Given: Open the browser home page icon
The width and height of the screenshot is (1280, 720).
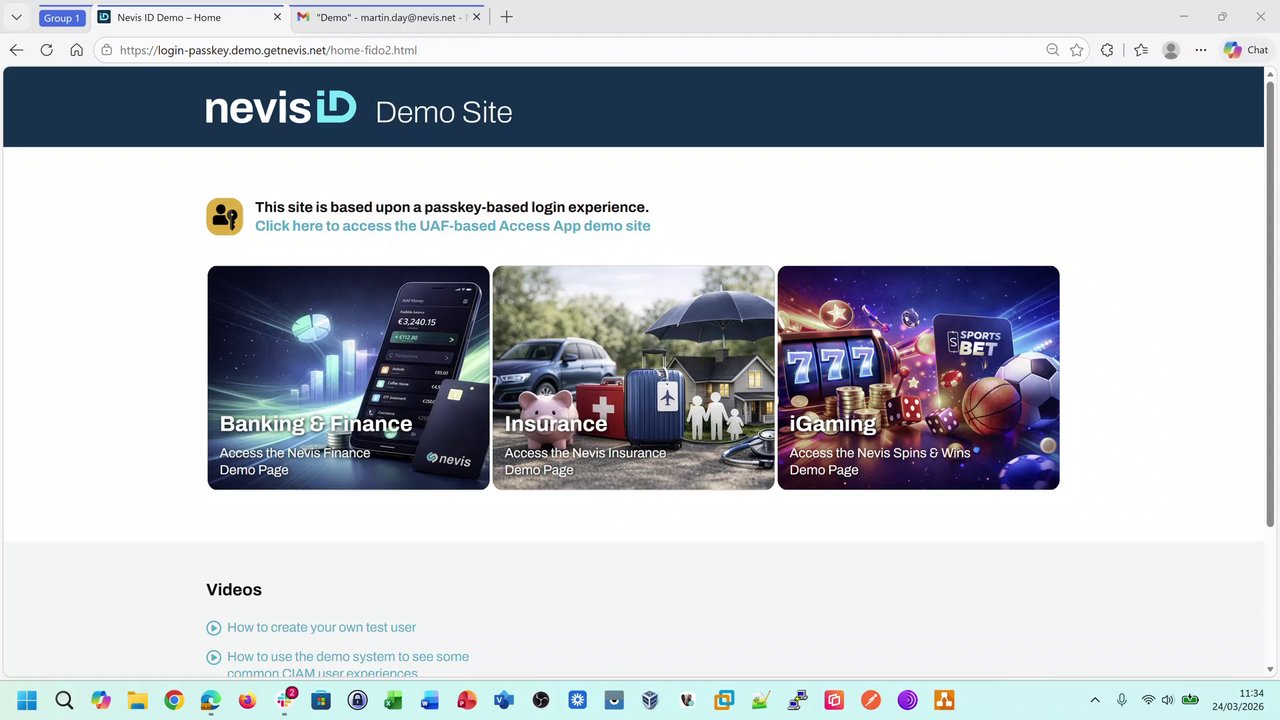Looking at the screenshot, I should tap(76, 50).
